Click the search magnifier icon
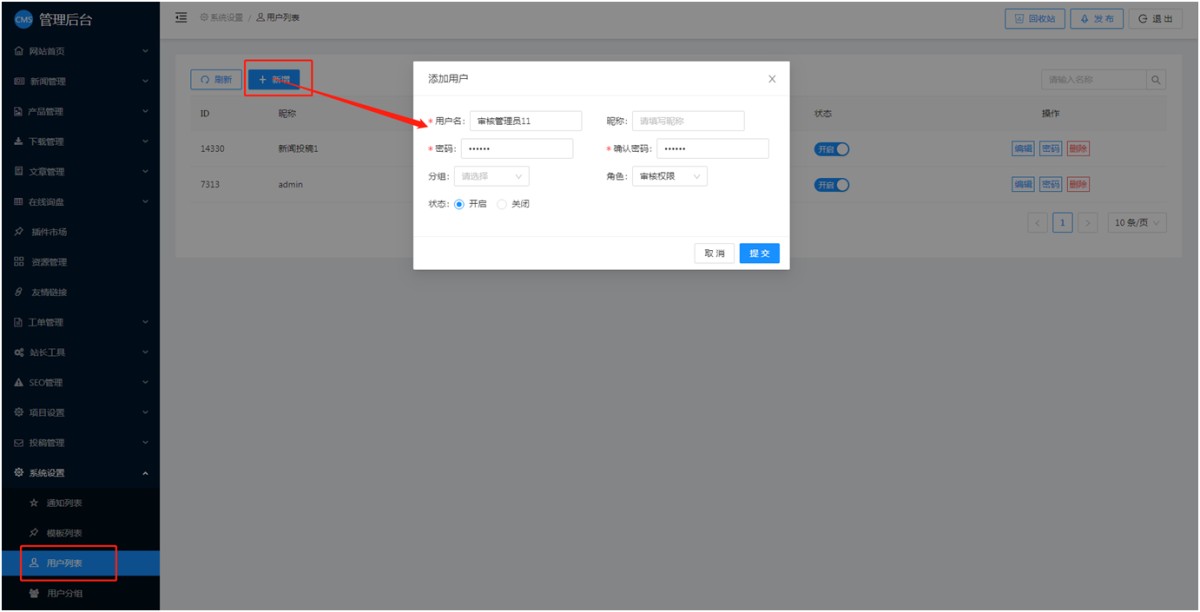1200x612 pixels. (x=1156, y=80)
